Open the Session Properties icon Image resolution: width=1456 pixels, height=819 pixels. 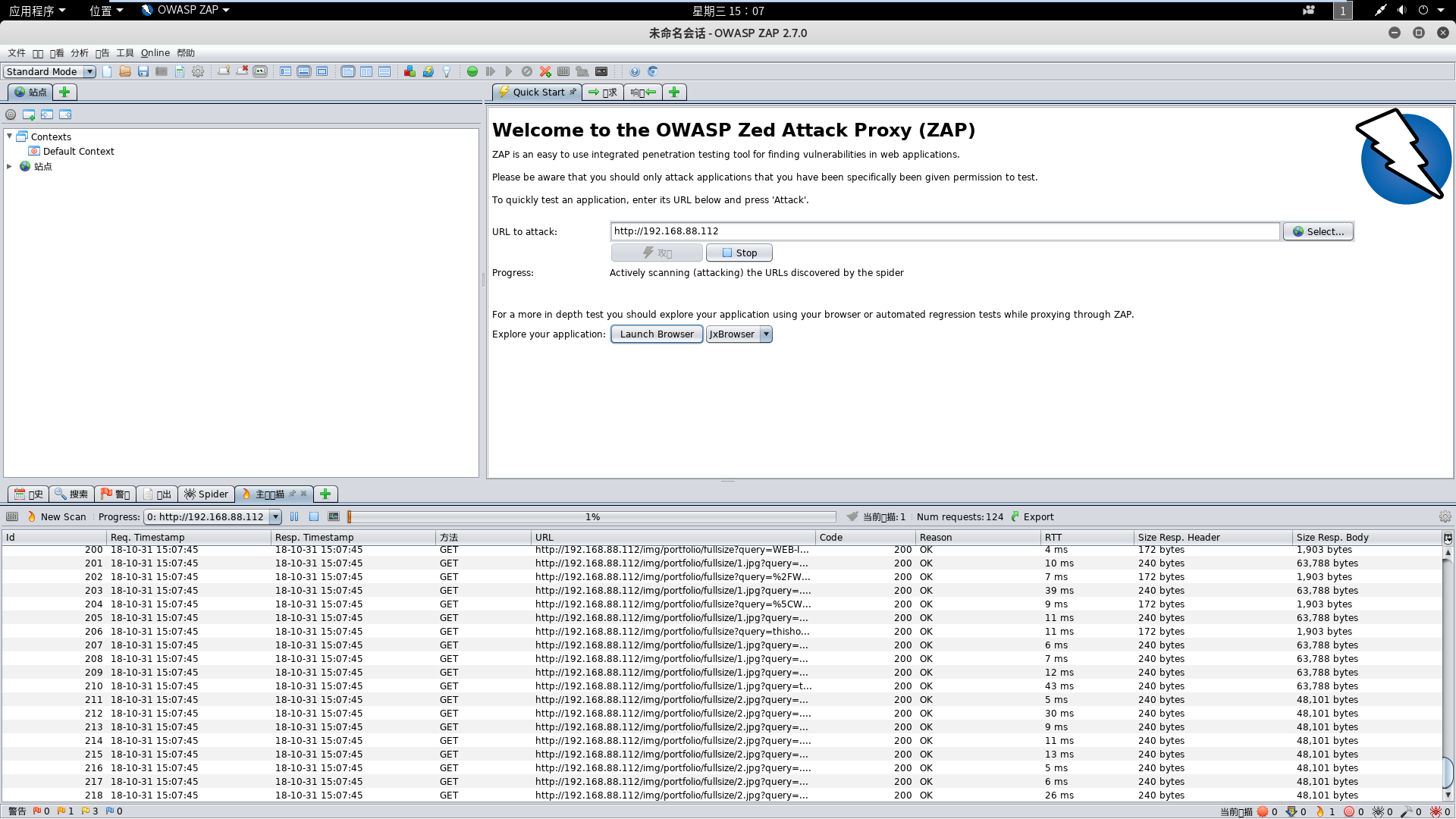[x=180, y=71]
